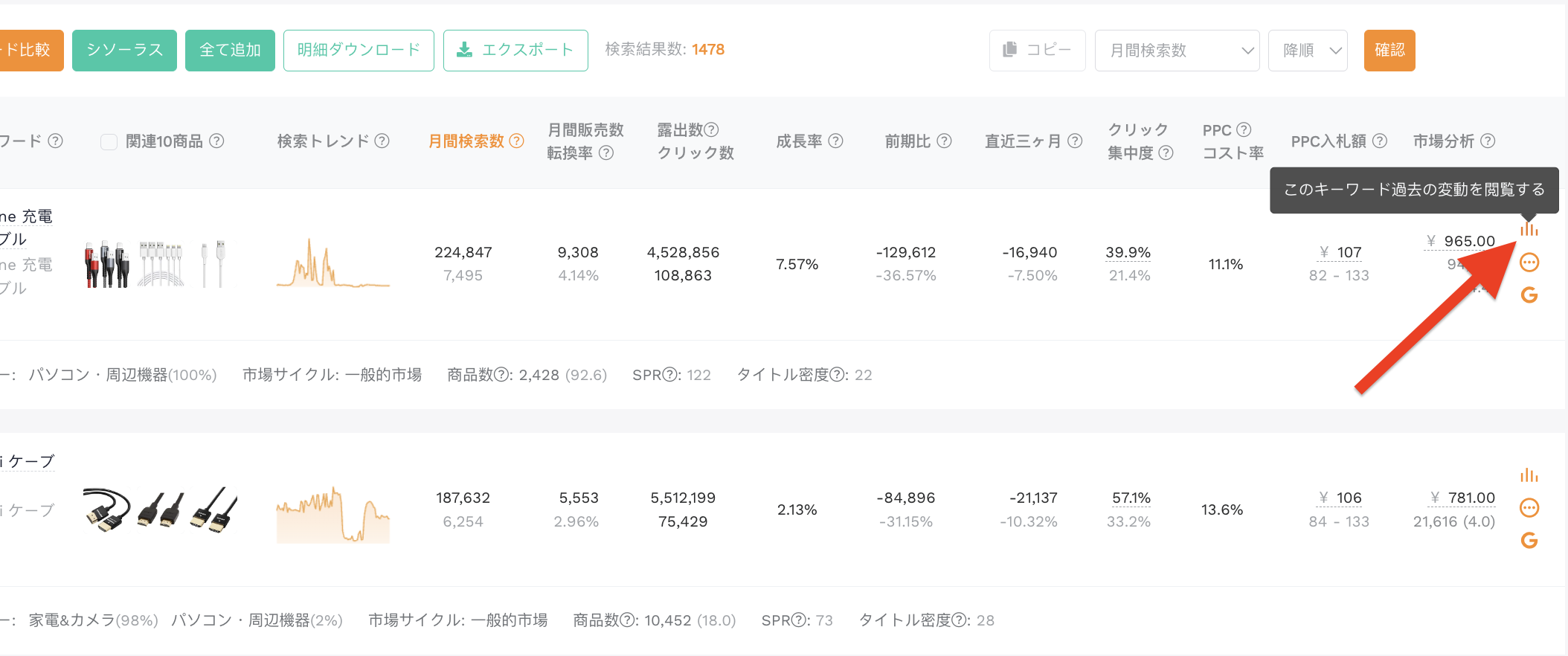Click the orange 確認 button
Image resolution: width=1568 pixels, height=656 pixels.
(x=1389, y=51)
